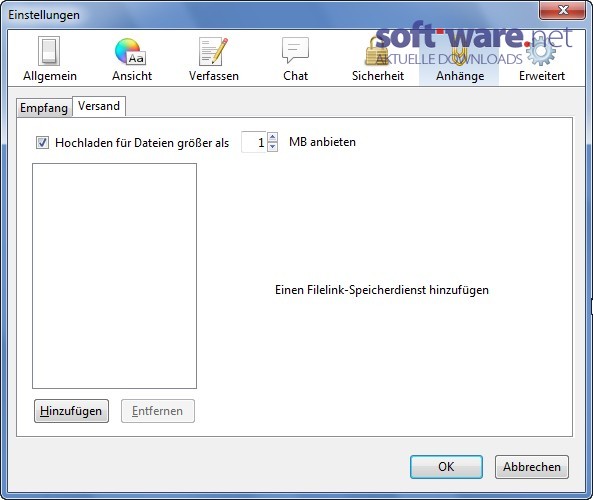Confirm settings with OK button
Image resolution: width=593 pixels, height=500 pixels.
[446, 467]
